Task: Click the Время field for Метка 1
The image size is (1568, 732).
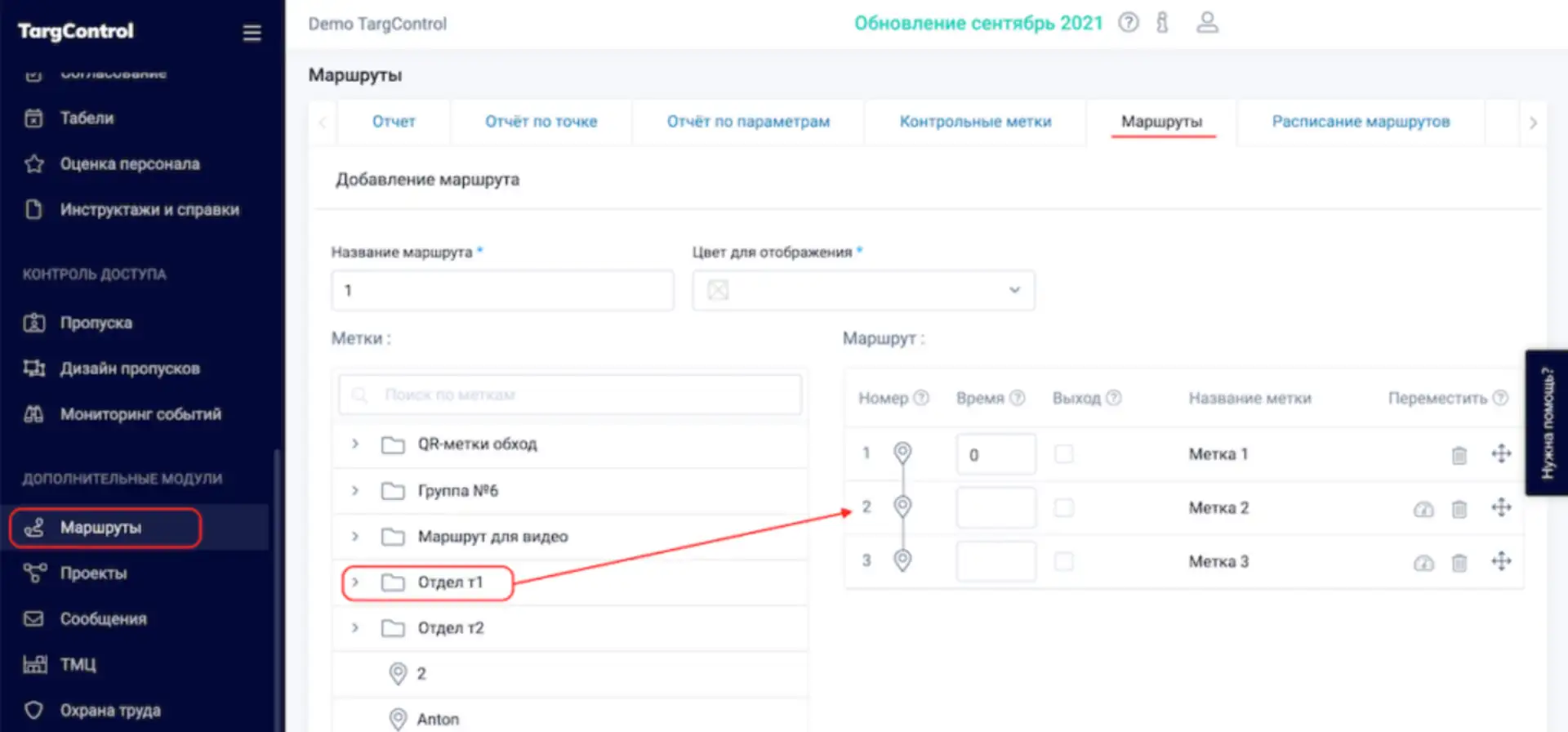Action: pos(996,454)
